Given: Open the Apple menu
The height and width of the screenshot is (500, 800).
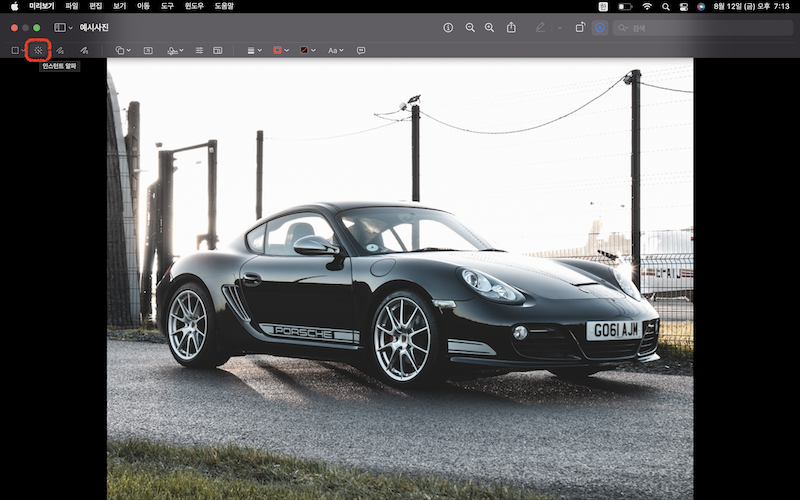Looking at the screenshot, I should [14, 7].
